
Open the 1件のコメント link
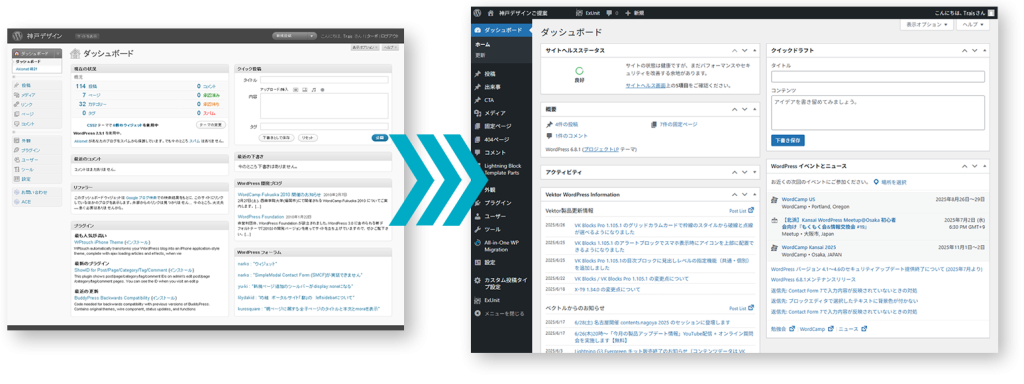(571, 136)
